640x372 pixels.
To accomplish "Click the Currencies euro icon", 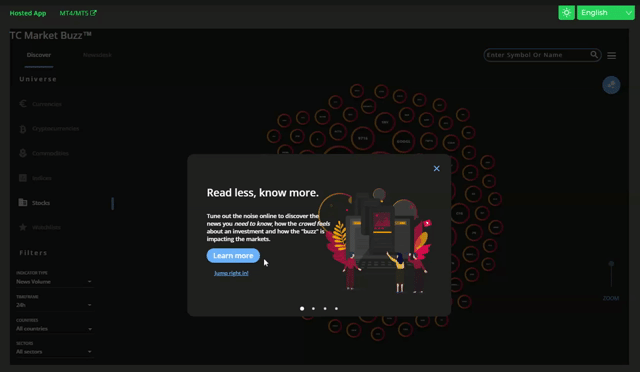I will pyautogui.click(x=23, y=104).
